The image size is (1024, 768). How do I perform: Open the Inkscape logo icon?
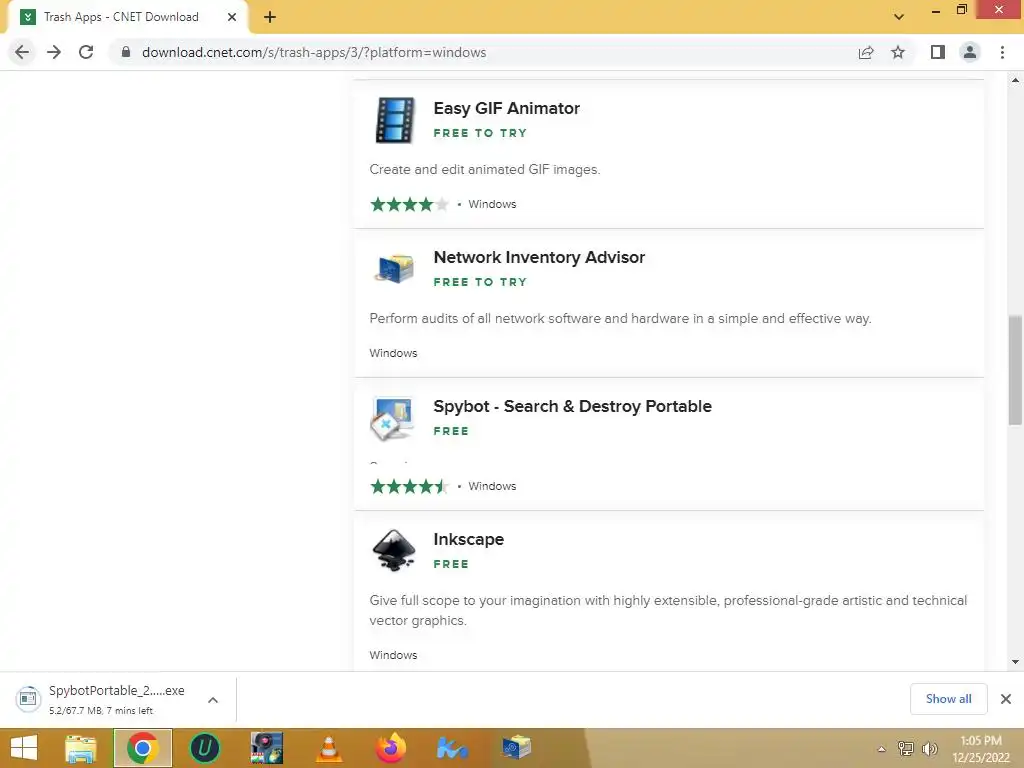pyautogui.click(x=393, y=551)
